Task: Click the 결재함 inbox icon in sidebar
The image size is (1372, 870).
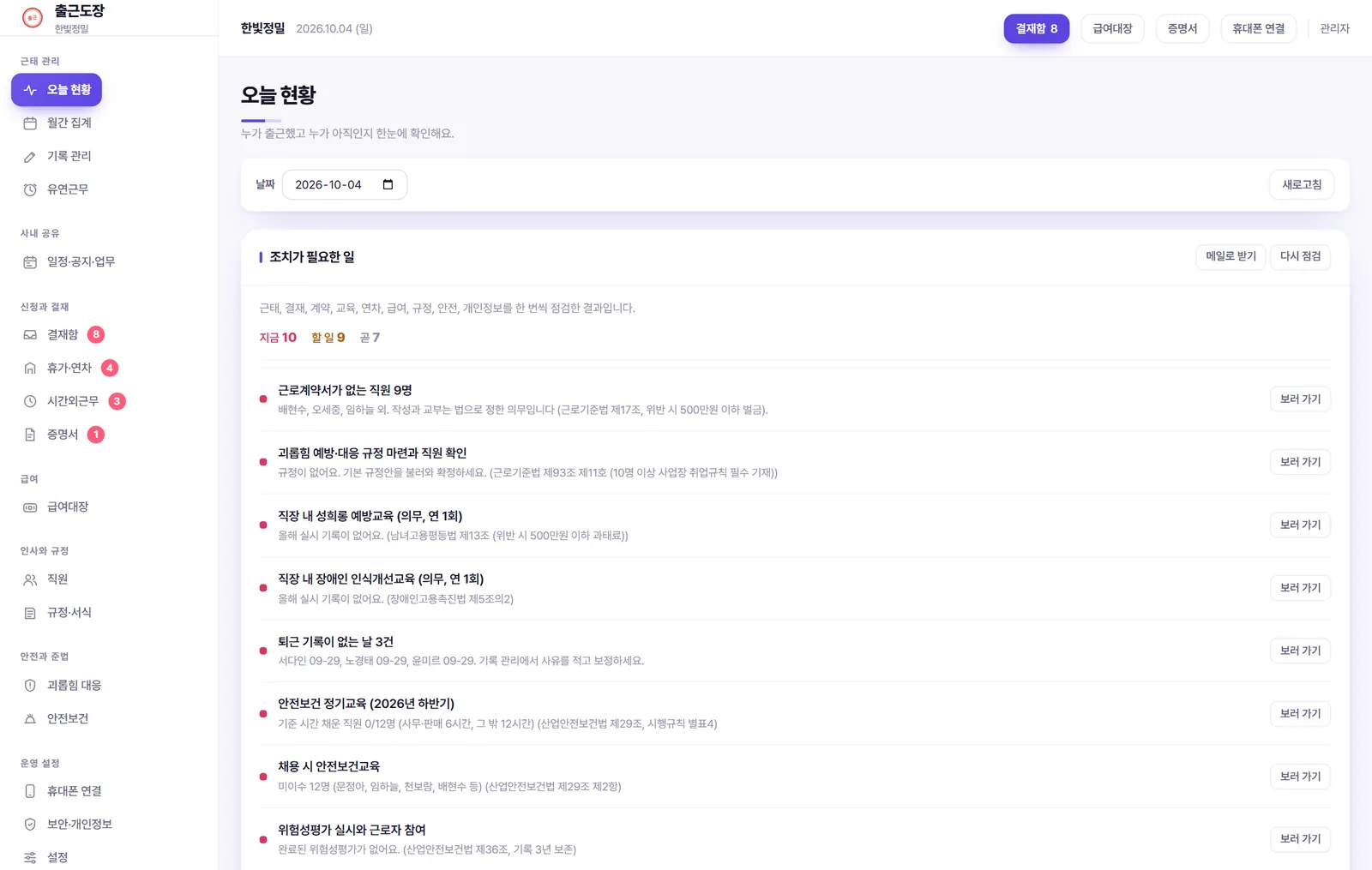Action: click(30, 335)
